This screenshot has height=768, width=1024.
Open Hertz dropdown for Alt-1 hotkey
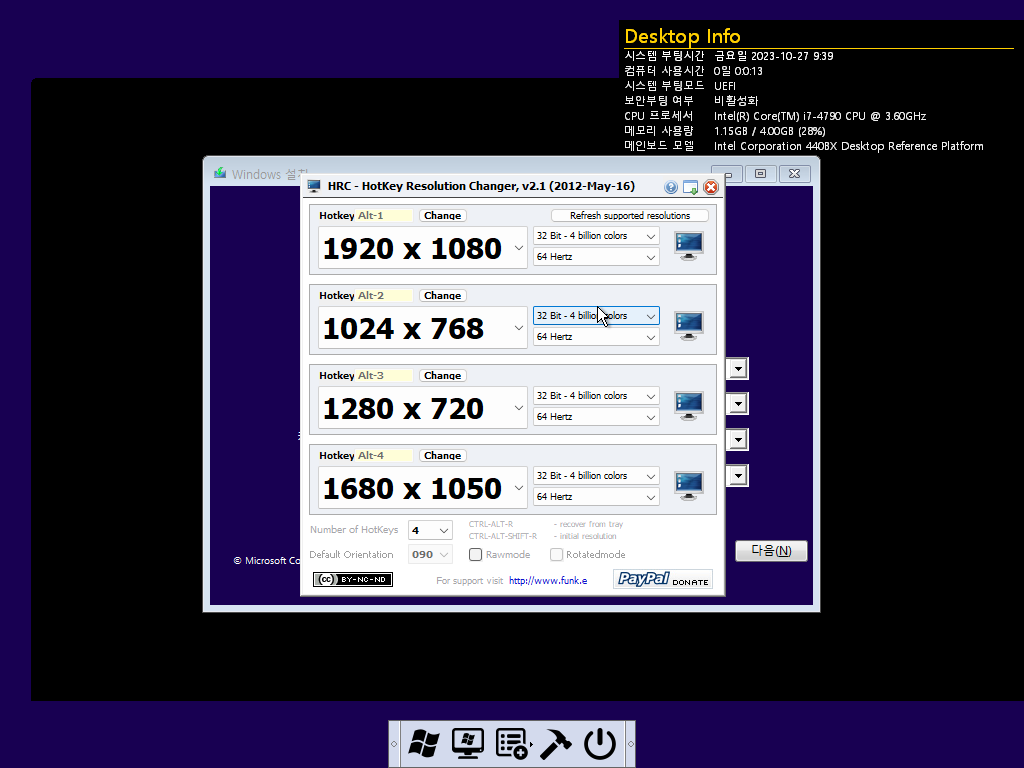(596, 257)
